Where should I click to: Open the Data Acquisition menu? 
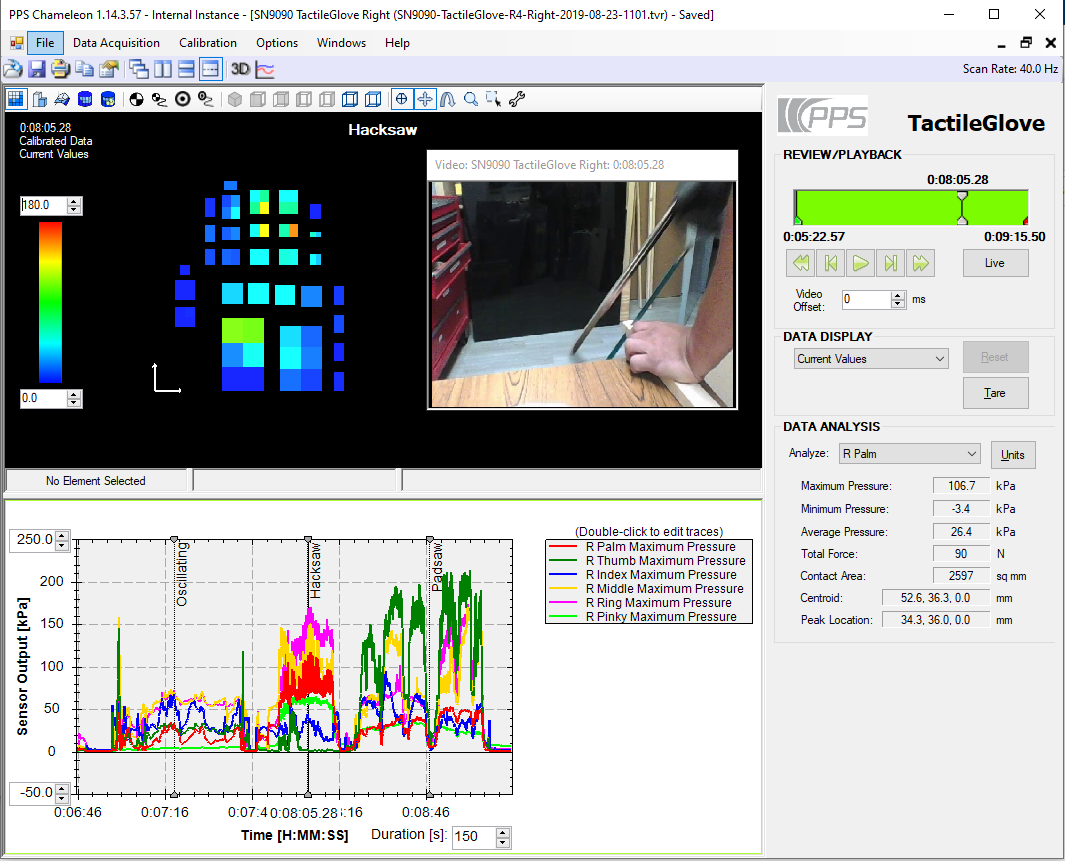(116, 43)
